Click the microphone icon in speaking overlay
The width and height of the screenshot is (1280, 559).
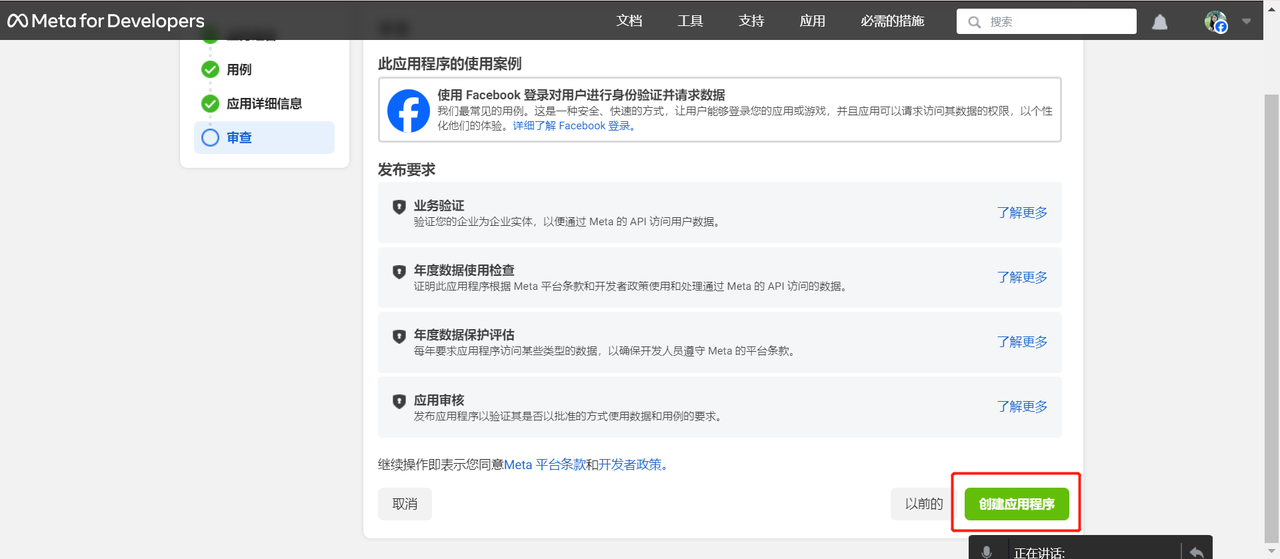[987, 552]
